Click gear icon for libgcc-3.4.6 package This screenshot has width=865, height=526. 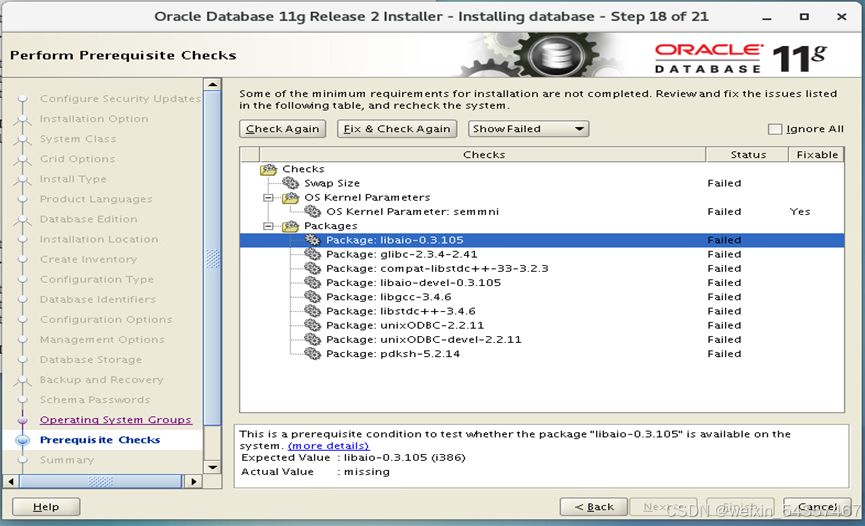coord(313,297)
